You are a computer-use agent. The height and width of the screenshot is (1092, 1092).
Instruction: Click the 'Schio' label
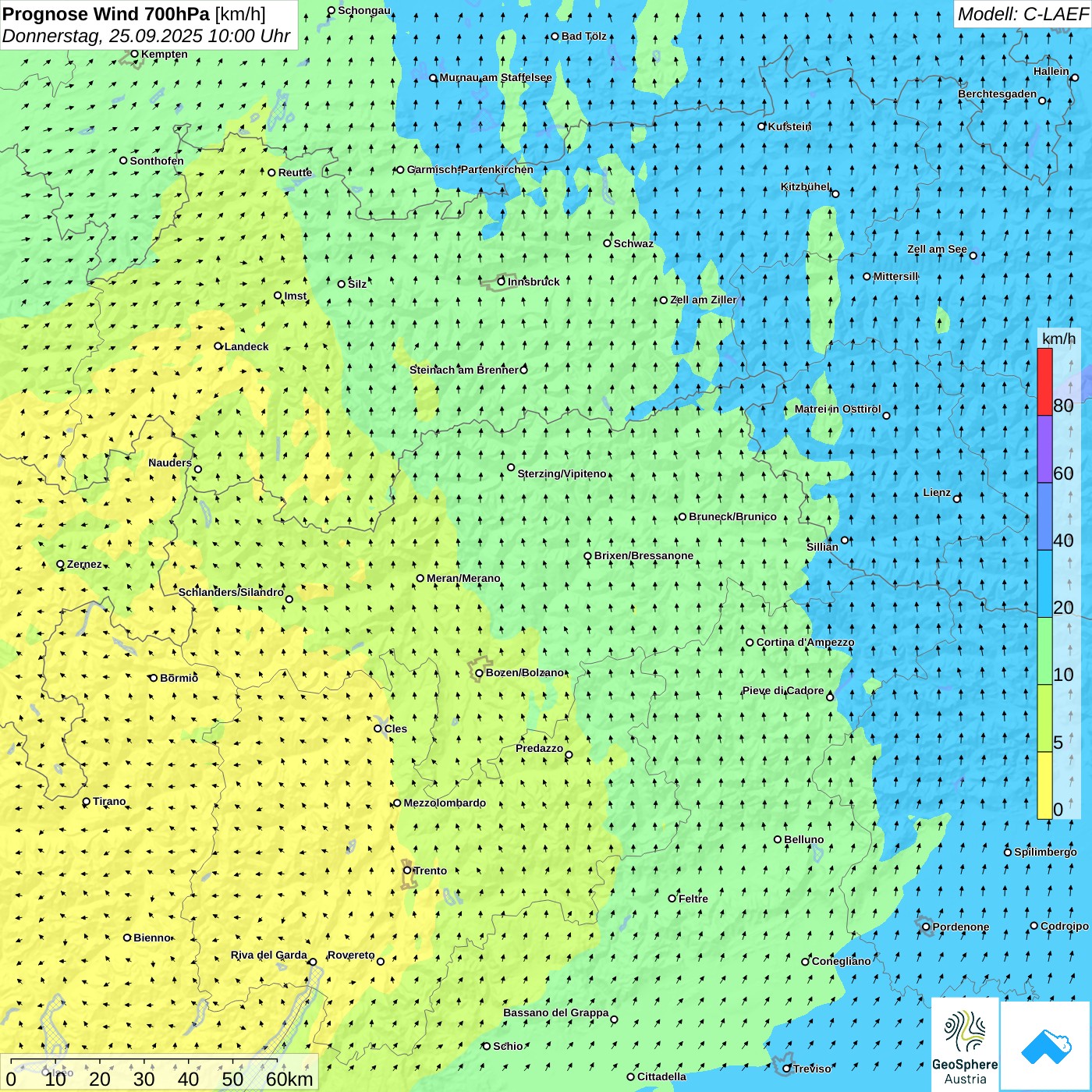tap(508, 1046)
